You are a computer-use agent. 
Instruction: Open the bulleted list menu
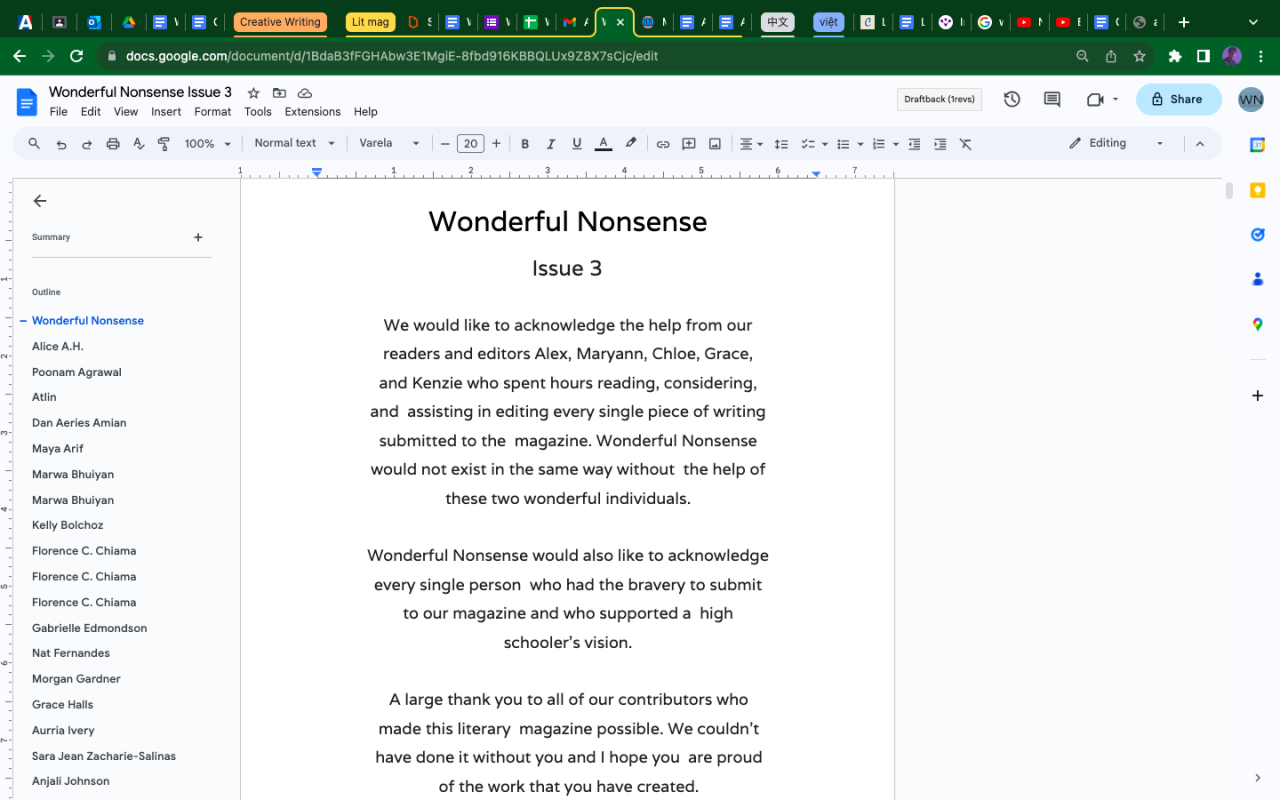848,144
